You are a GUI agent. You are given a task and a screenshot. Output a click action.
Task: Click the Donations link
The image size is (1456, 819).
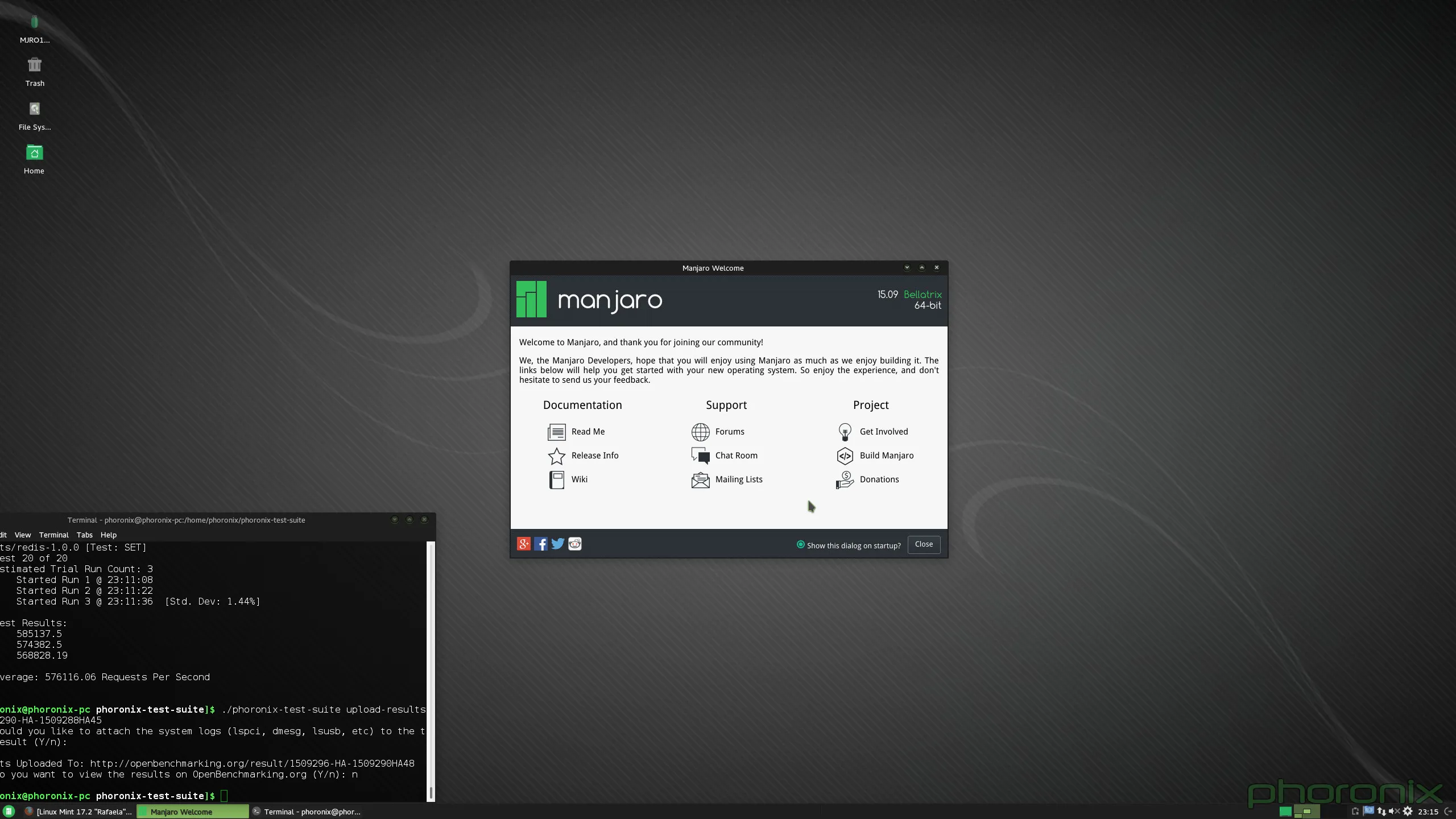click(x=879, y=480)
